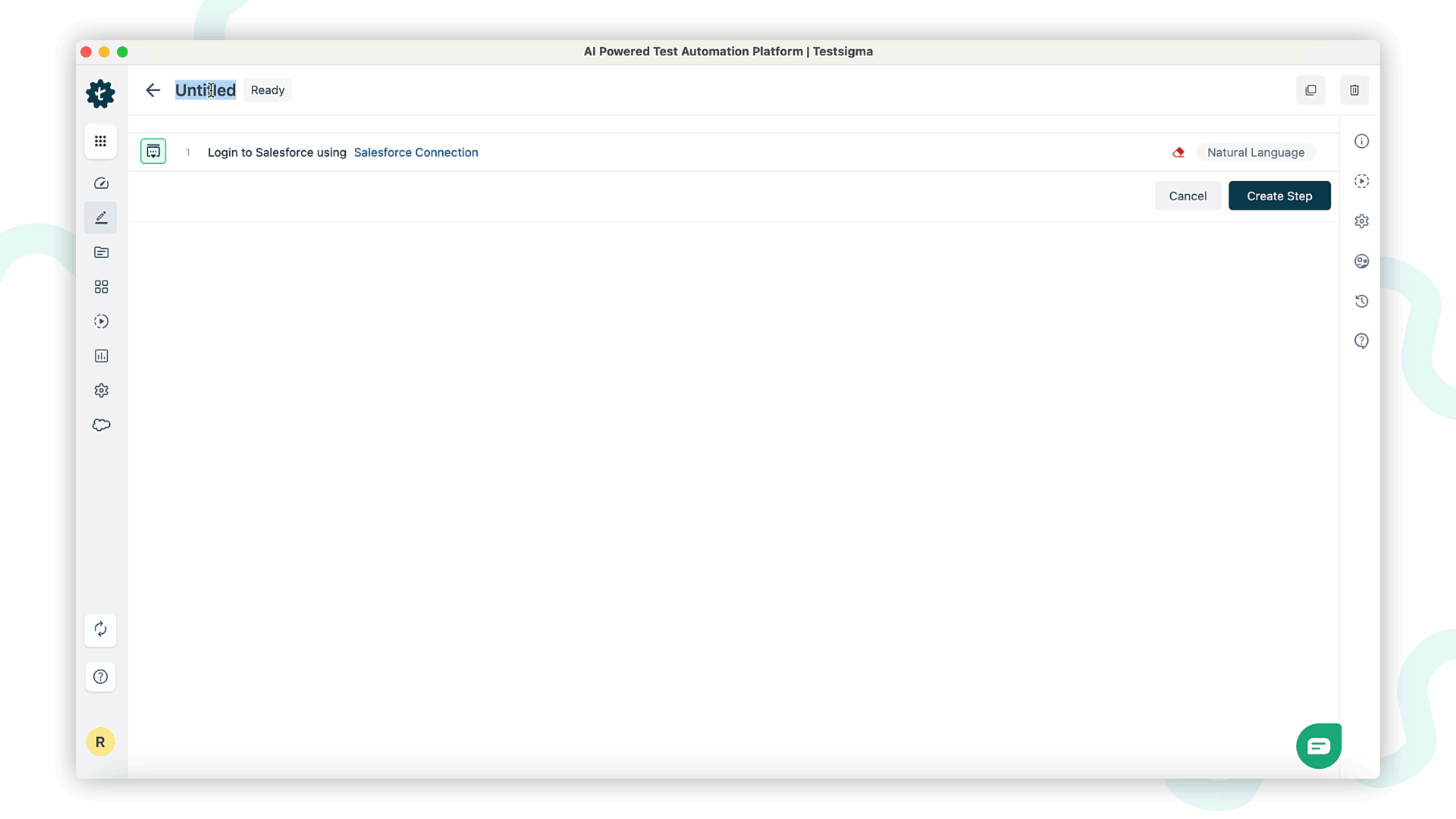Click the Create Step button

coord(1279,196)
